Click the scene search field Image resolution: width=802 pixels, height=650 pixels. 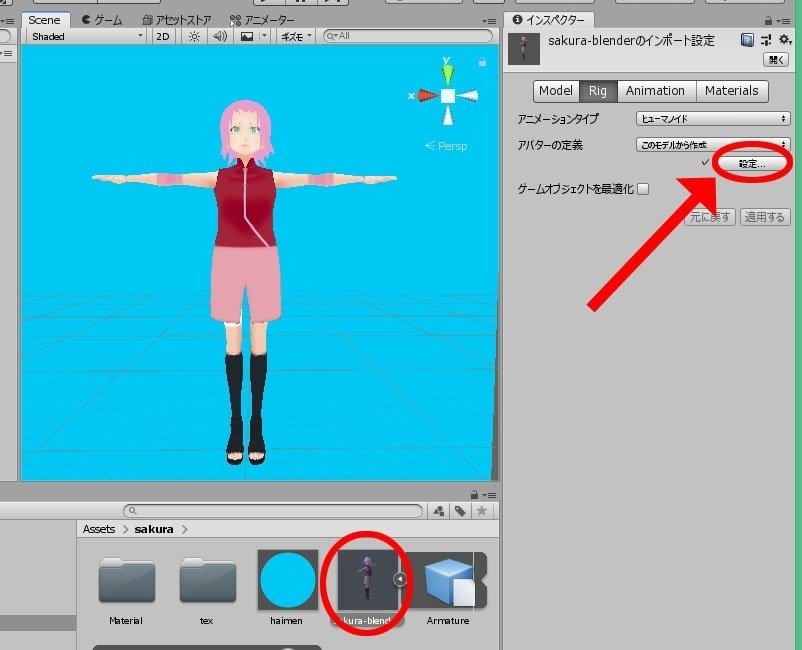coord(408,36)
